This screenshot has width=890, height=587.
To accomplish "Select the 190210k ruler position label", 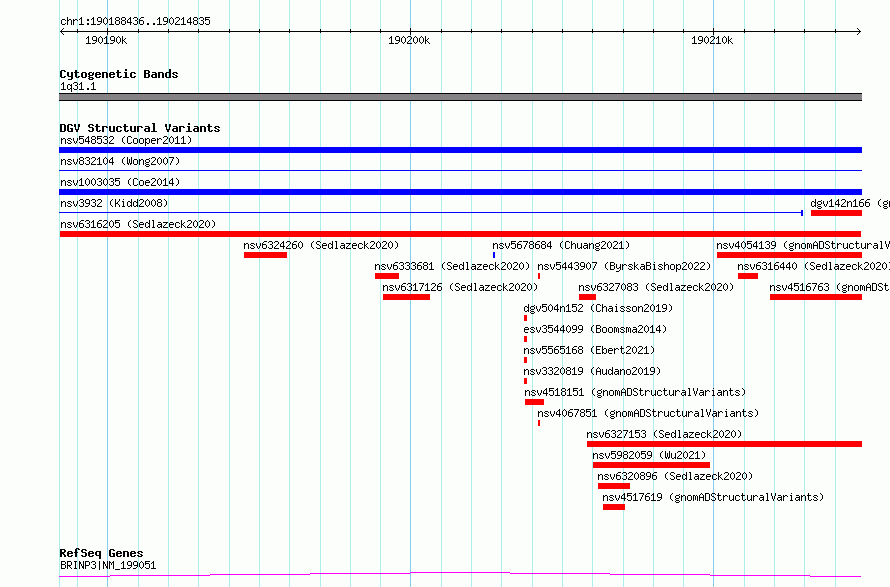I will (712, 40).
